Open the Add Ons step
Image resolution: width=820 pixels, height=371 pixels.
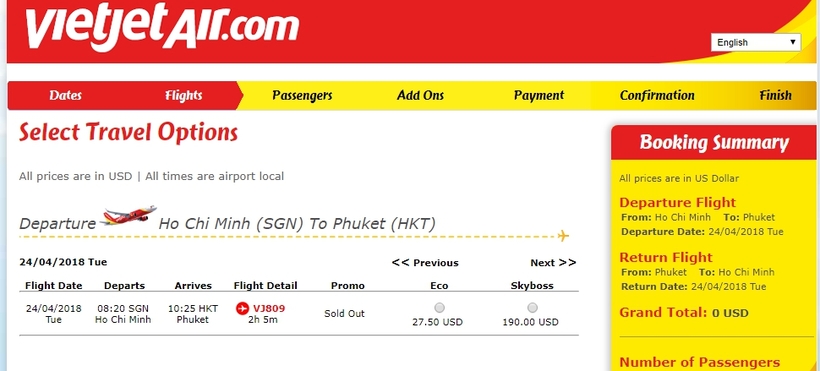coord(420,96)
